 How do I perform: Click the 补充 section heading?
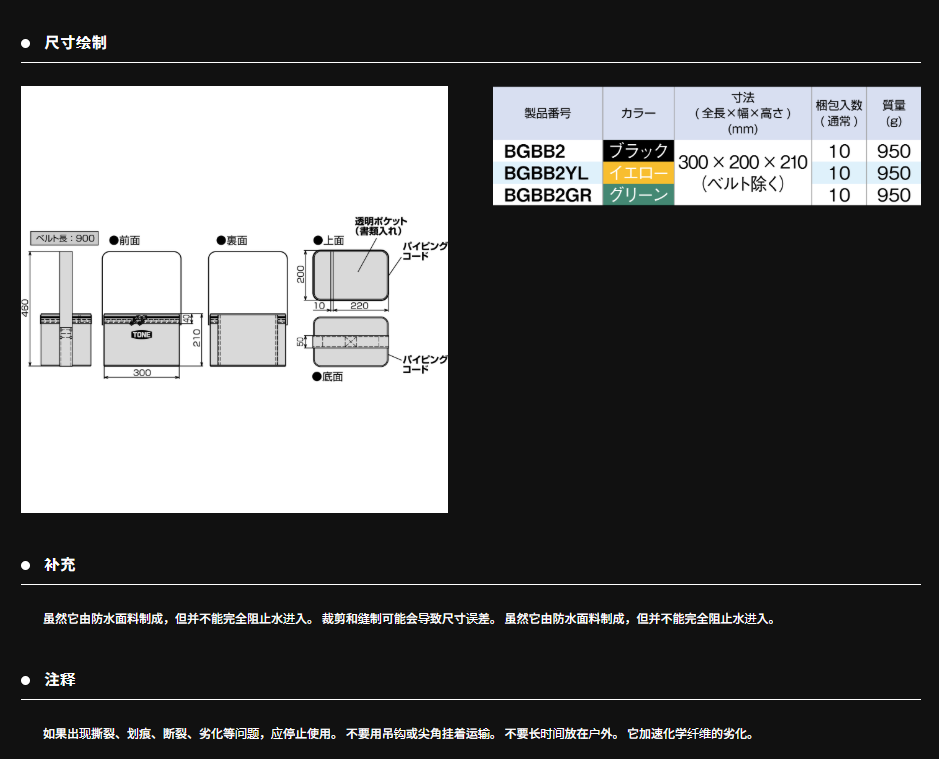pyautogui.click(x=59, y=565)
